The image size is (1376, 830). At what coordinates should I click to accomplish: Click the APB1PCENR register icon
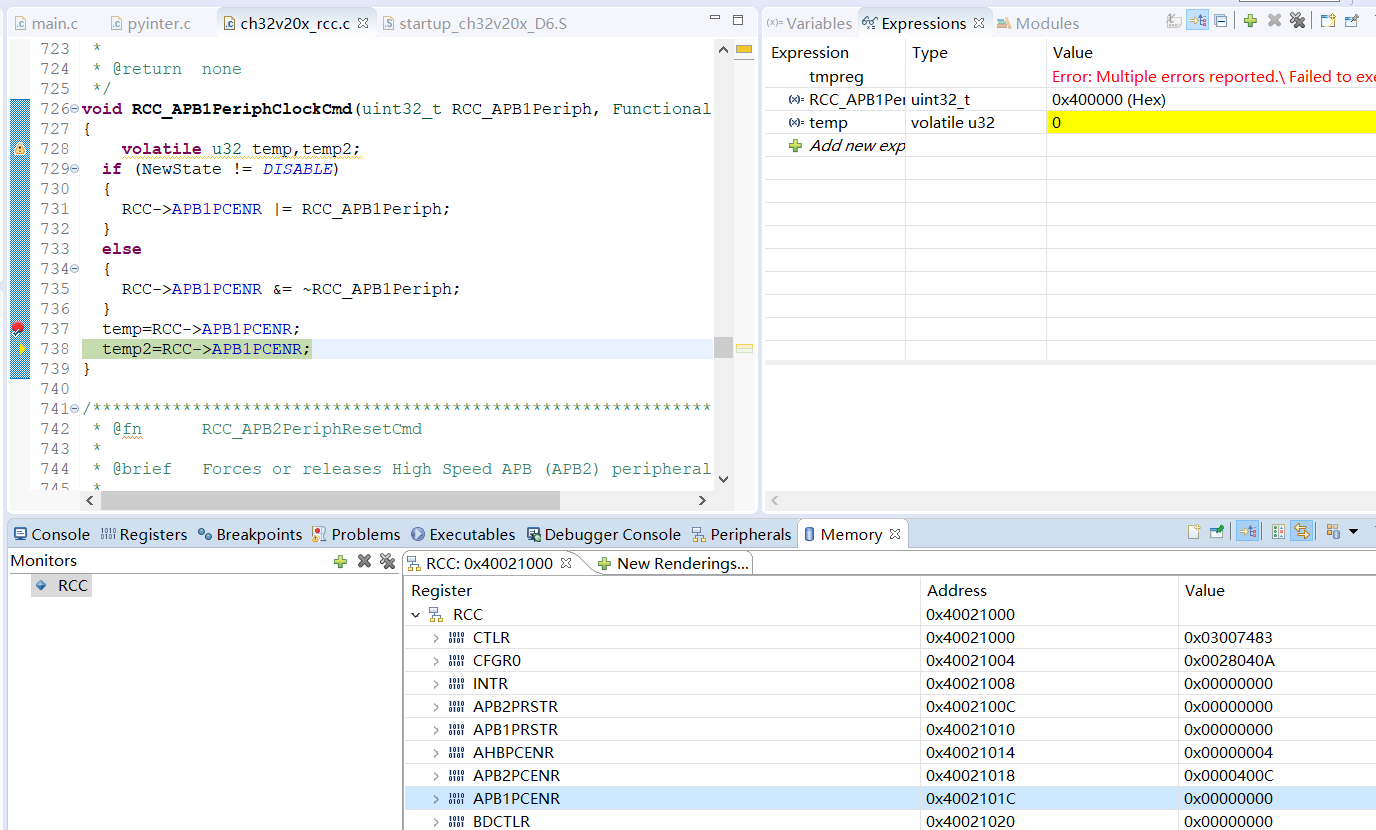457,799
